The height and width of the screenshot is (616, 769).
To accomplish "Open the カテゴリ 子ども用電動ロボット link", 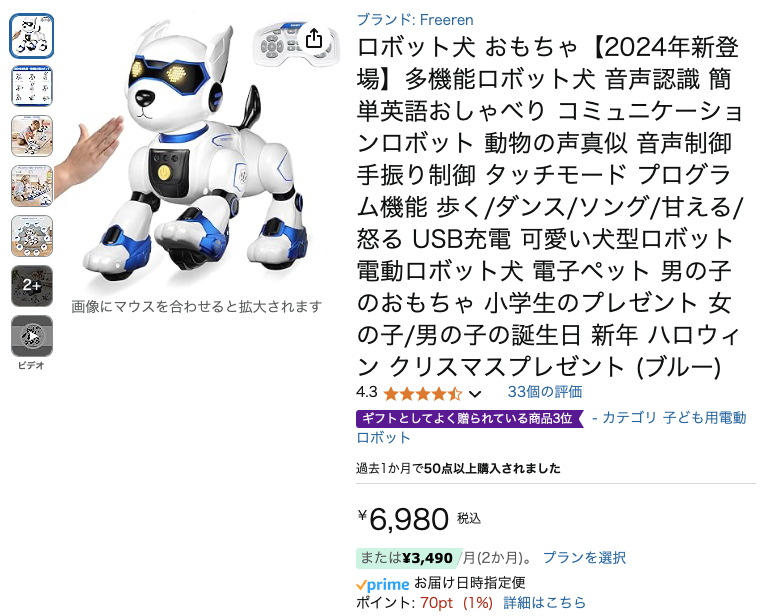I will click(x=551, y=427).
